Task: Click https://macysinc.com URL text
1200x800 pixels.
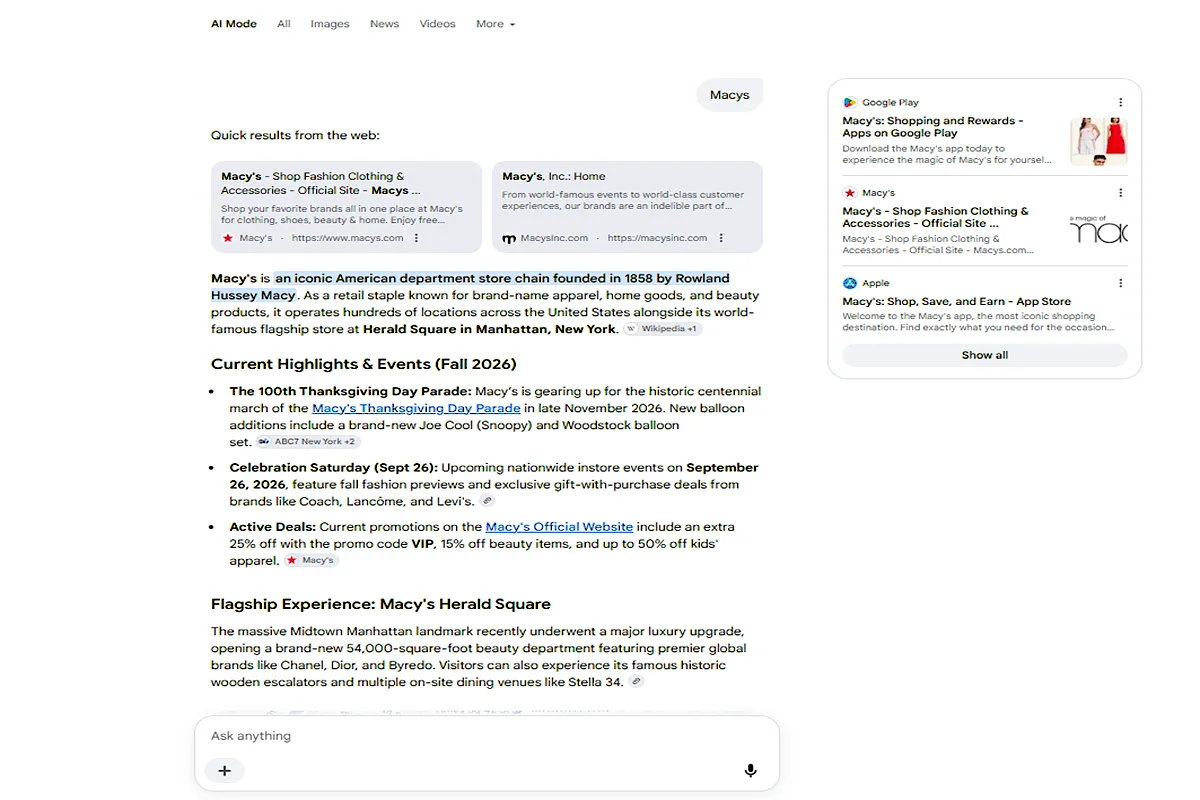Action: pyautogui.click(x=657, y=238)
